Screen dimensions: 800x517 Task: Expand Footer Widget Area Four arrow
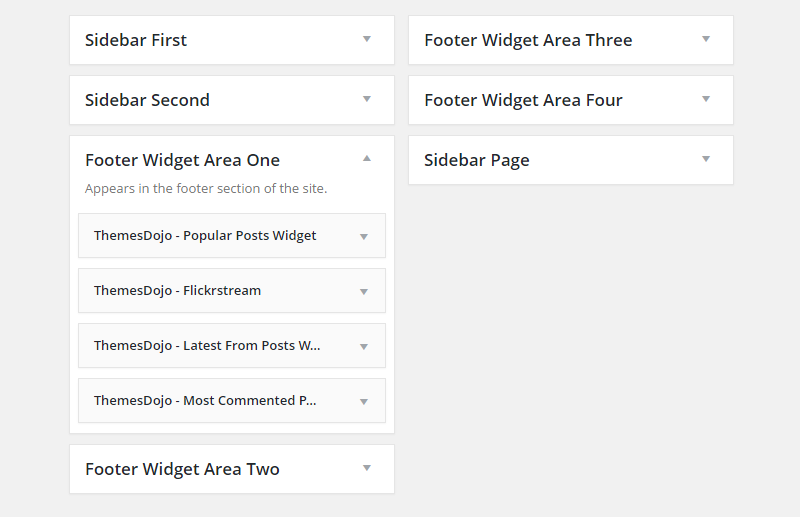click(706, 99)
